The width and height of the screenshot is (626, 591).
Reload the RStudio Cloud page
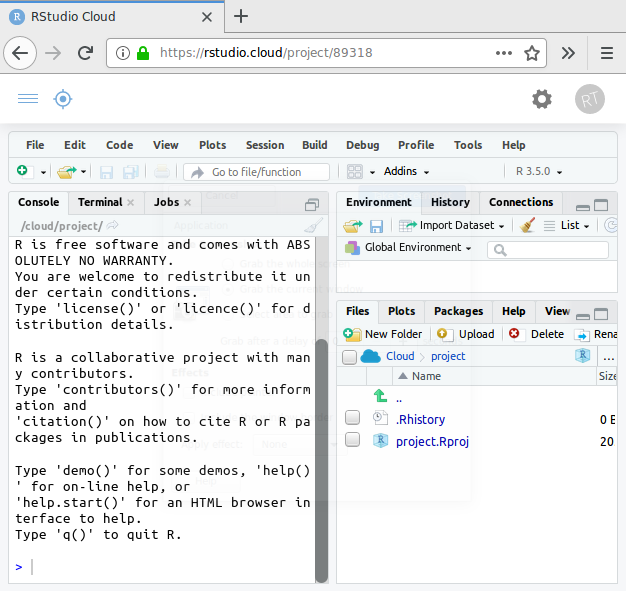coord(85,53)
